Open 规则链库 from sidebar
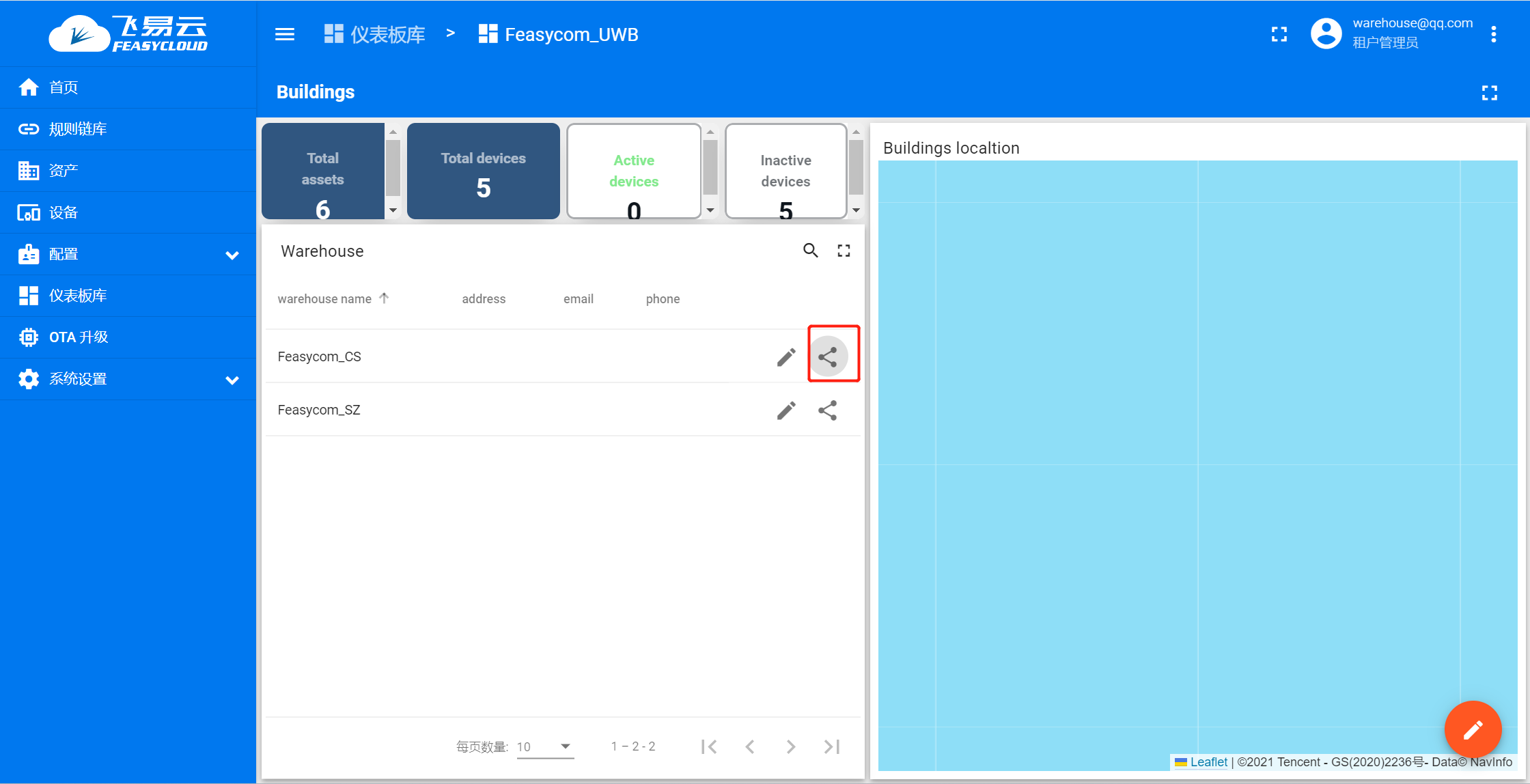 pyautogui.click(x=78, y=129)
